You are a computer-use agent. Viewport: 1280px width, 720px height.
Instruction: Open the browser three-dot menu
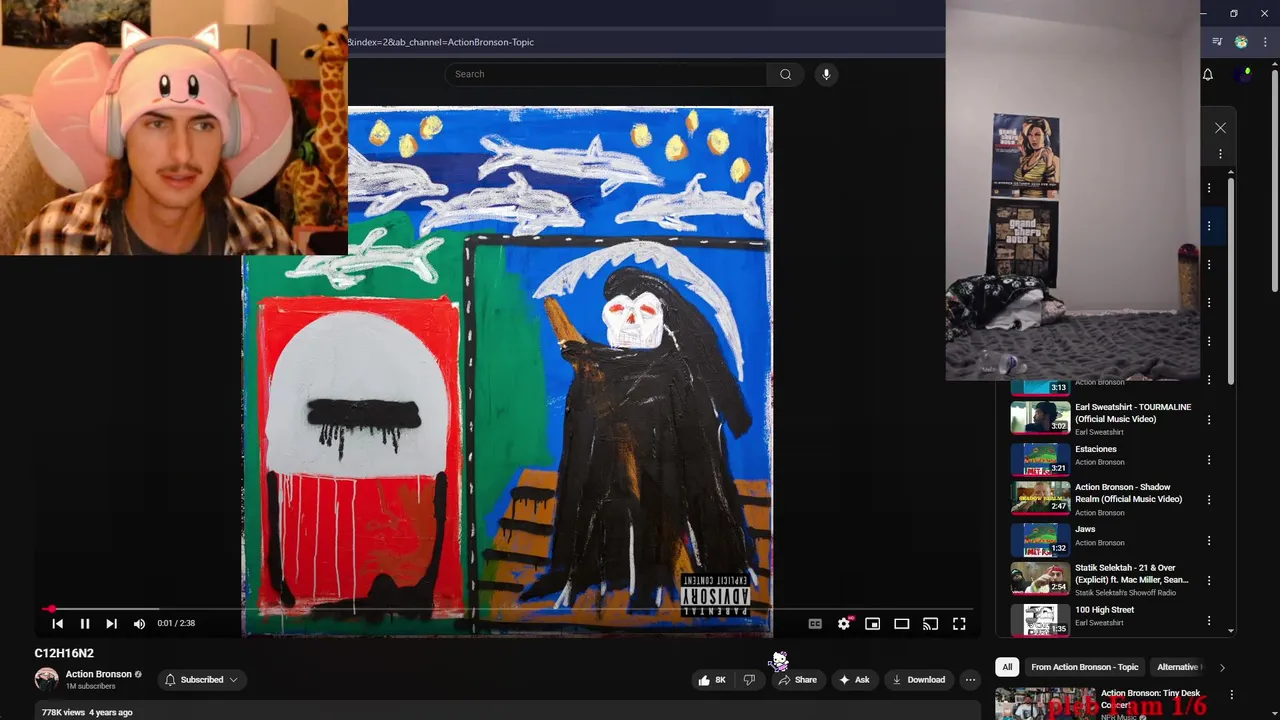[1265, 42]
